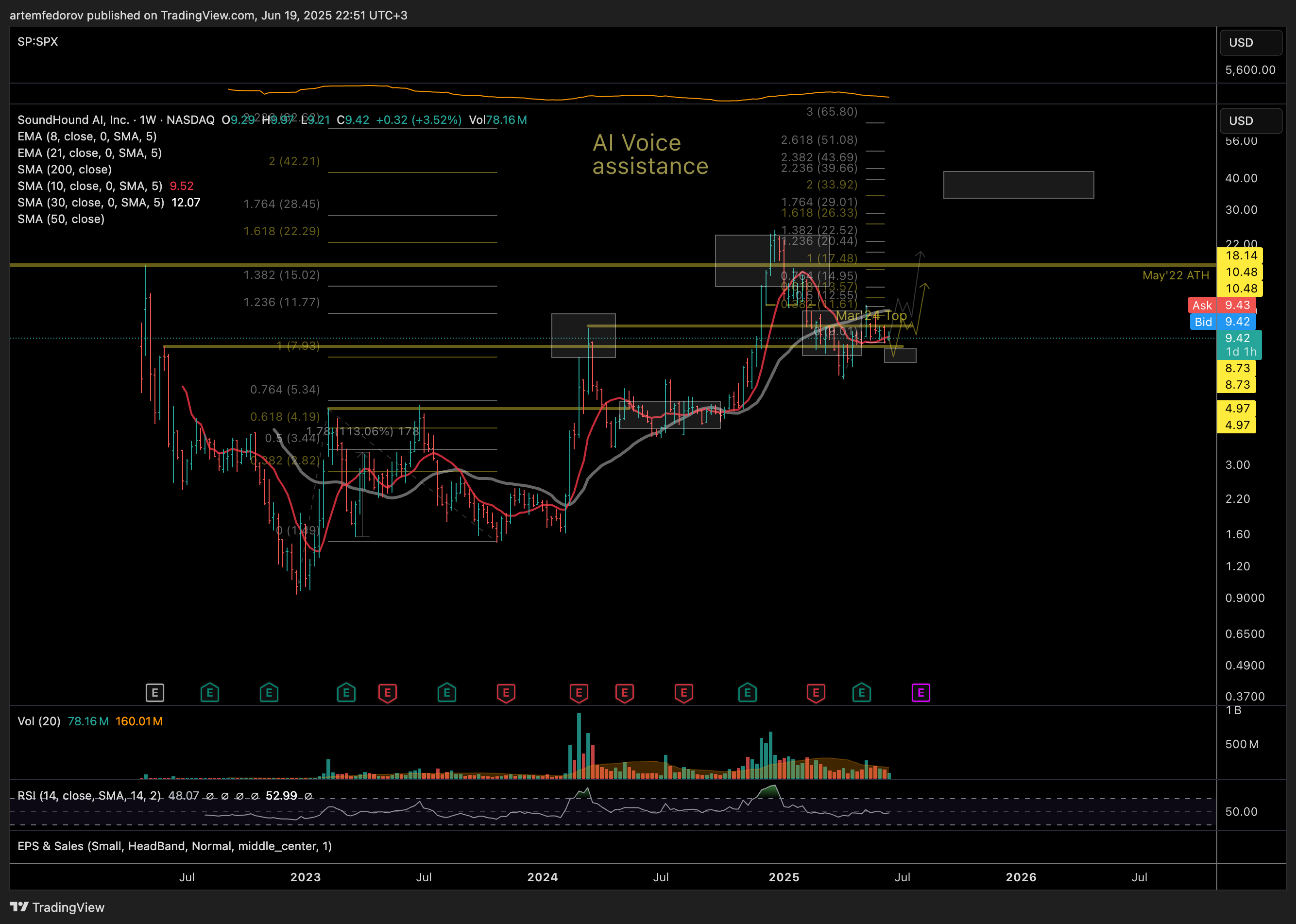1296x924 pixels.
Task: Click the yellow 18.14 price label
Action: point(1240,256)
